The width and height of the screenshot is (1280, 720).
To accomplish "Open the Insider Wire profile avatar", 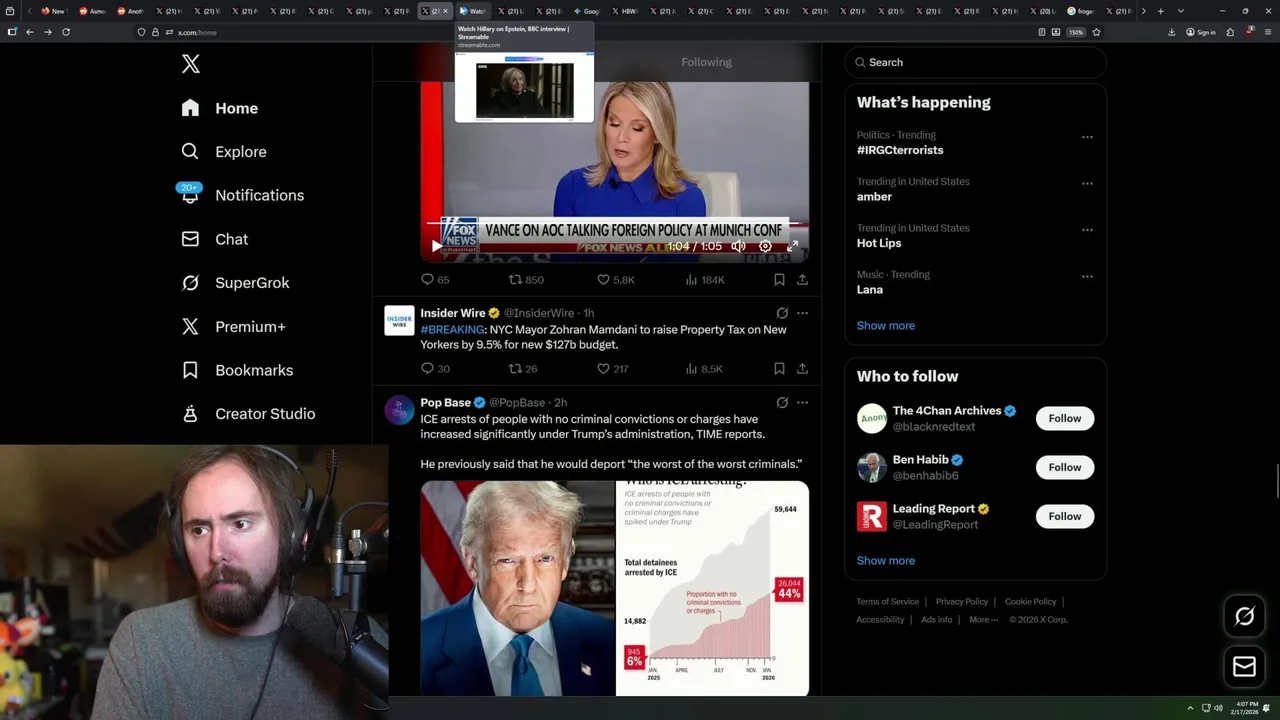I will point(399,320).
